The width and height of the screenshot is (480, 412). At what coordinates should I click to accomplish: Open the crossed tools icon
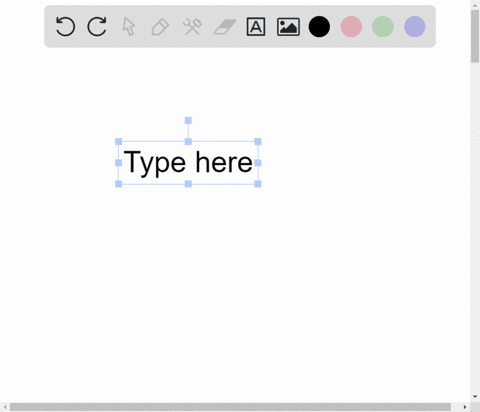[x=192, y=27]
